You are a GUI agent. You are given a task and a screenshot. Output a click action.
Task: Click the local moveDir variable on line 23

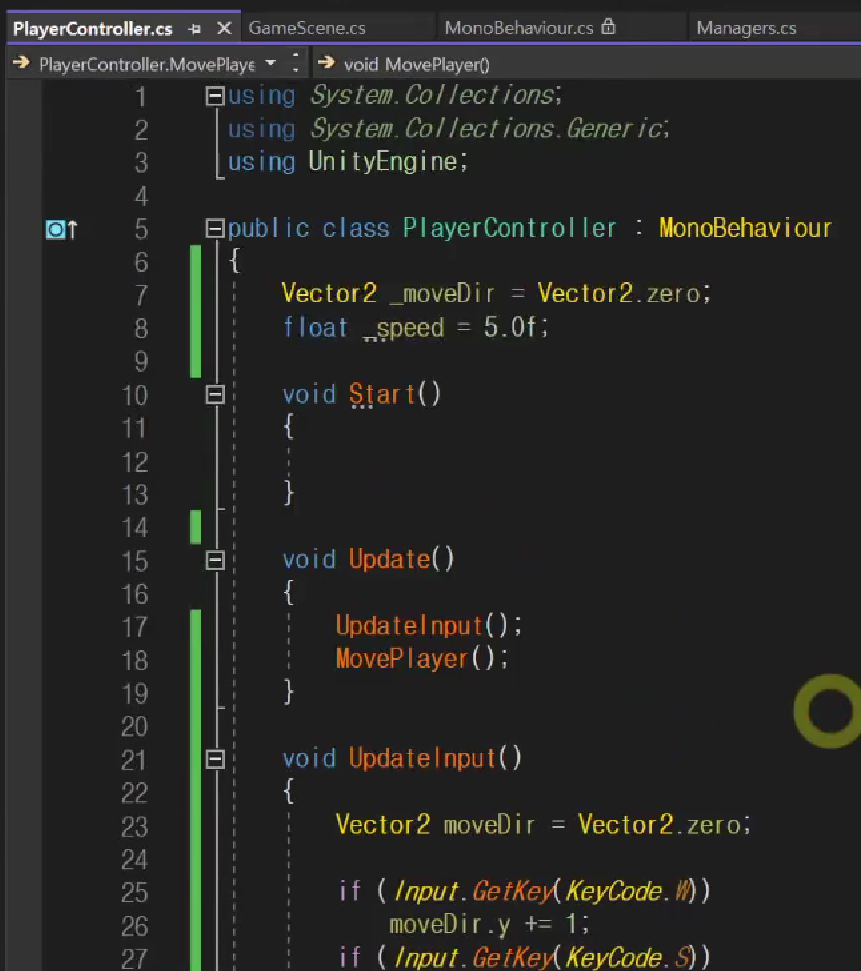(x=489, y=825)
